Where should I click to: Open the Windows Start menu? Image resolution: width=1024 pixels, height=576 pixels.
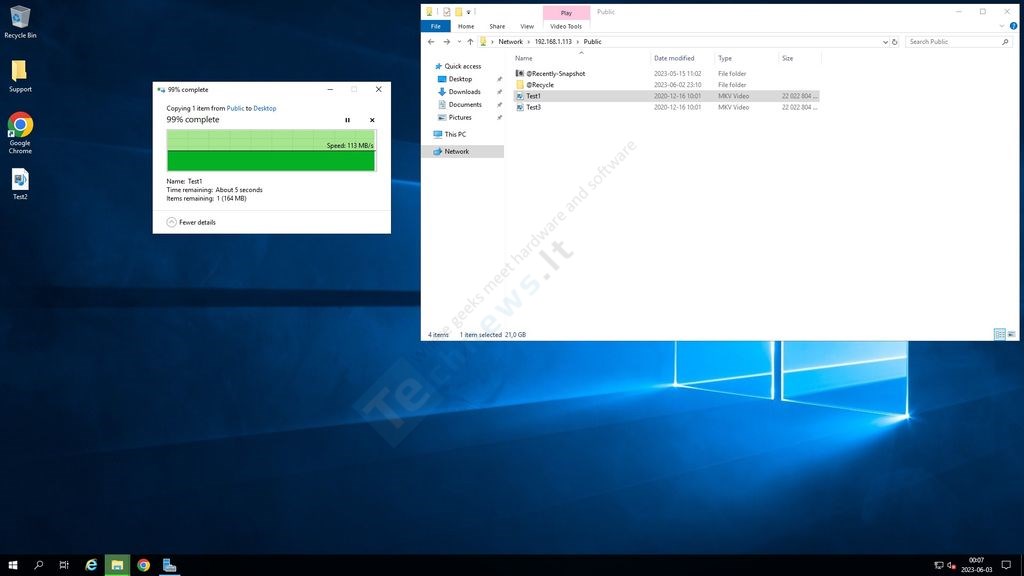pyautogui.click(x=12, y=565)
